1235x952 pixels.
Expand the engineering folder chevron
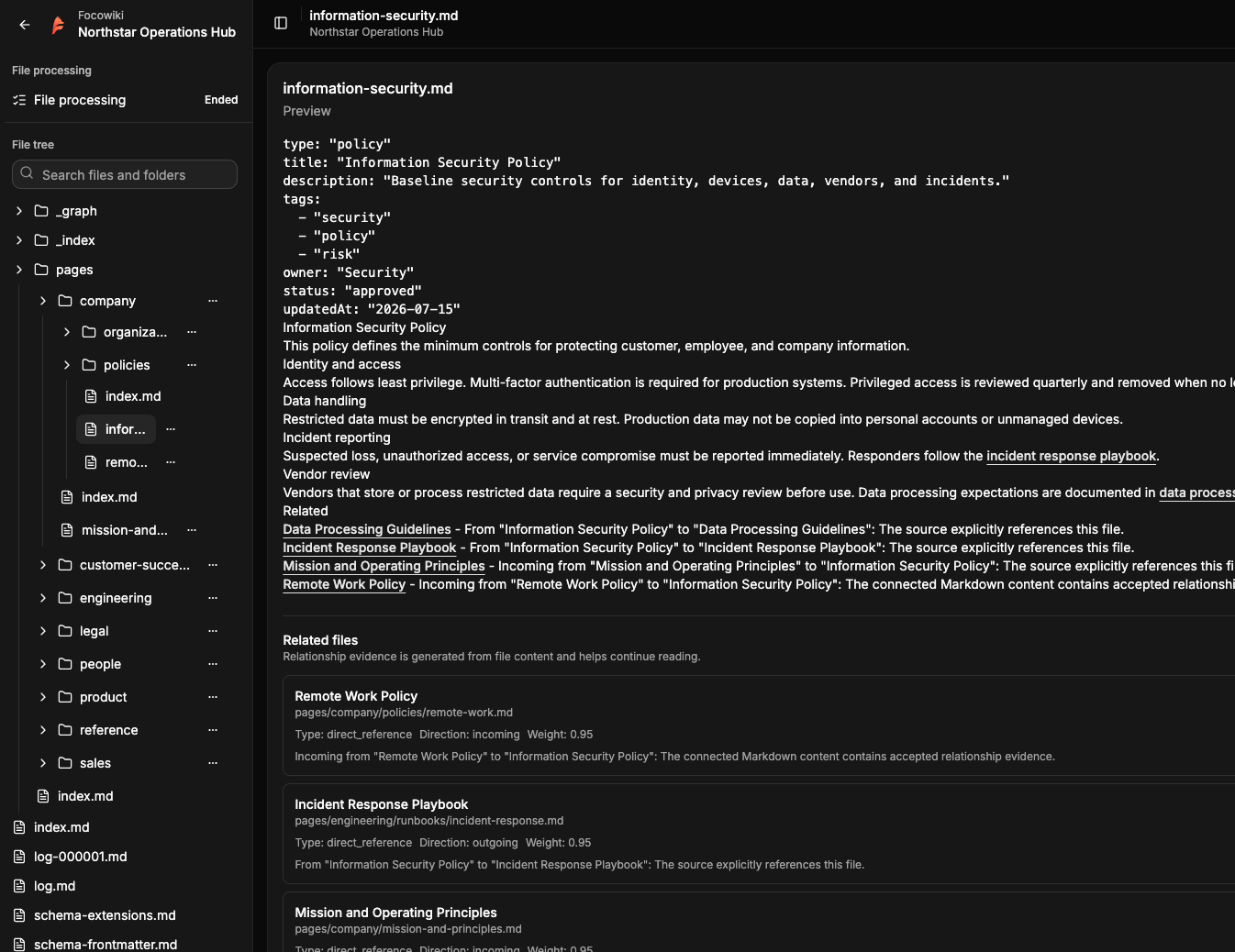coord(43,598)
